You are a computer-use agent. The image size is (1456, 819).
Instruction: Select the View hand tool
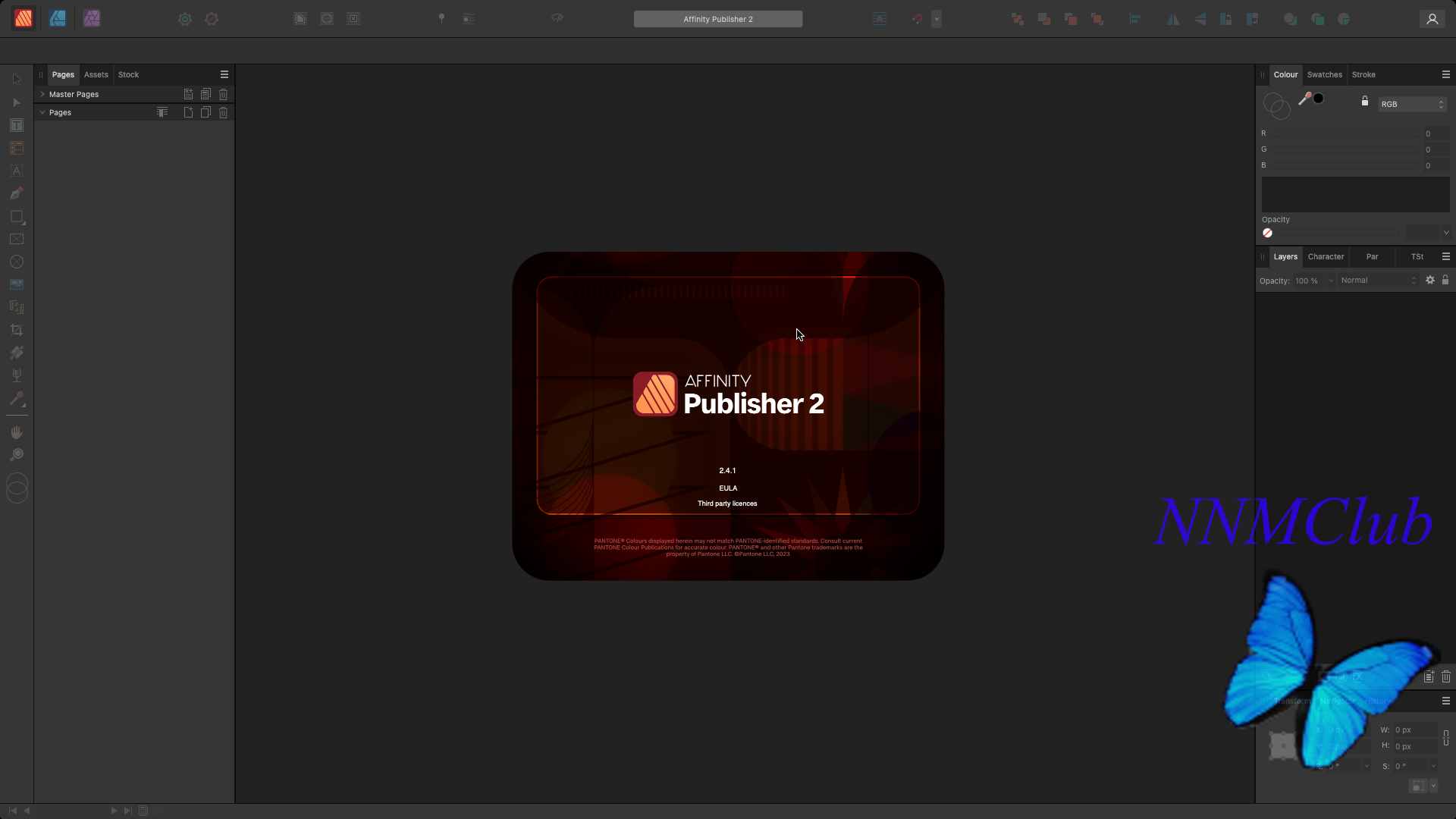(x=17, y=432)
